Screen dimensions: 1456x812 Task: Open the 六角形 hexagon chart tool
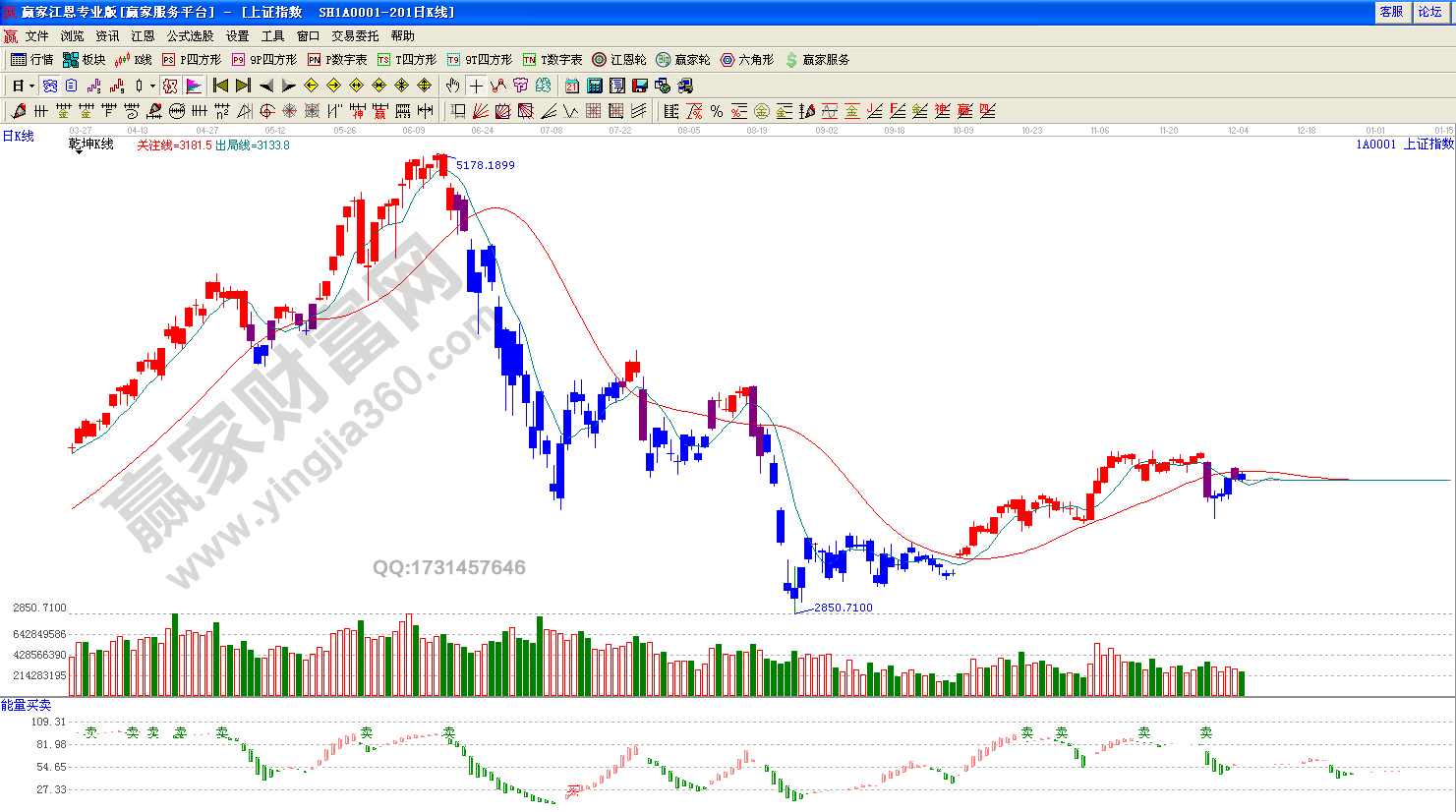(x=747, y=60)
